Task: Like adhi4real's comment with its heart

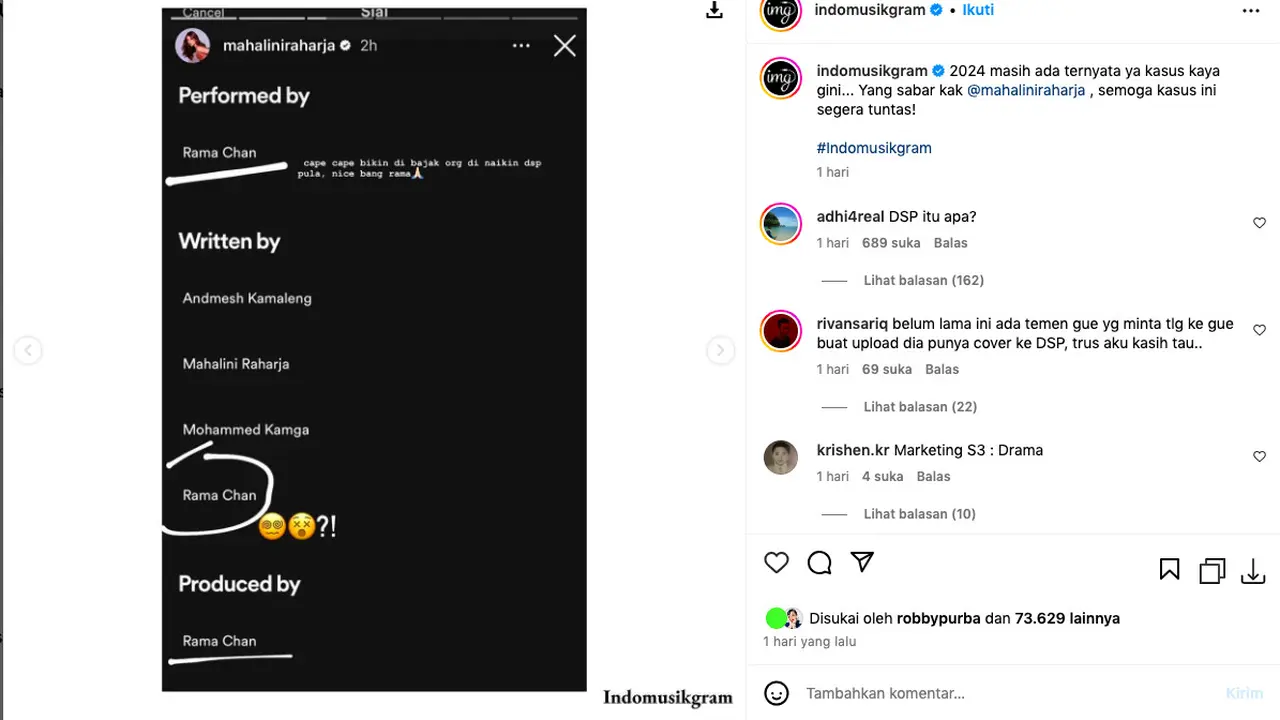Action: 1259,222
